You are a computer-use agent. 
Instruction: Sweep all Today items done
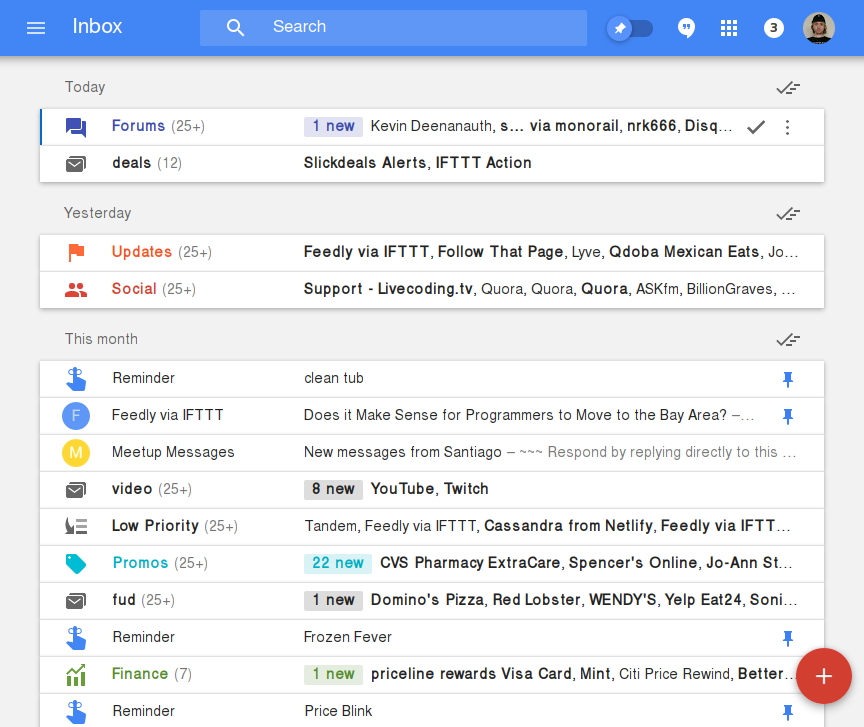788,88
